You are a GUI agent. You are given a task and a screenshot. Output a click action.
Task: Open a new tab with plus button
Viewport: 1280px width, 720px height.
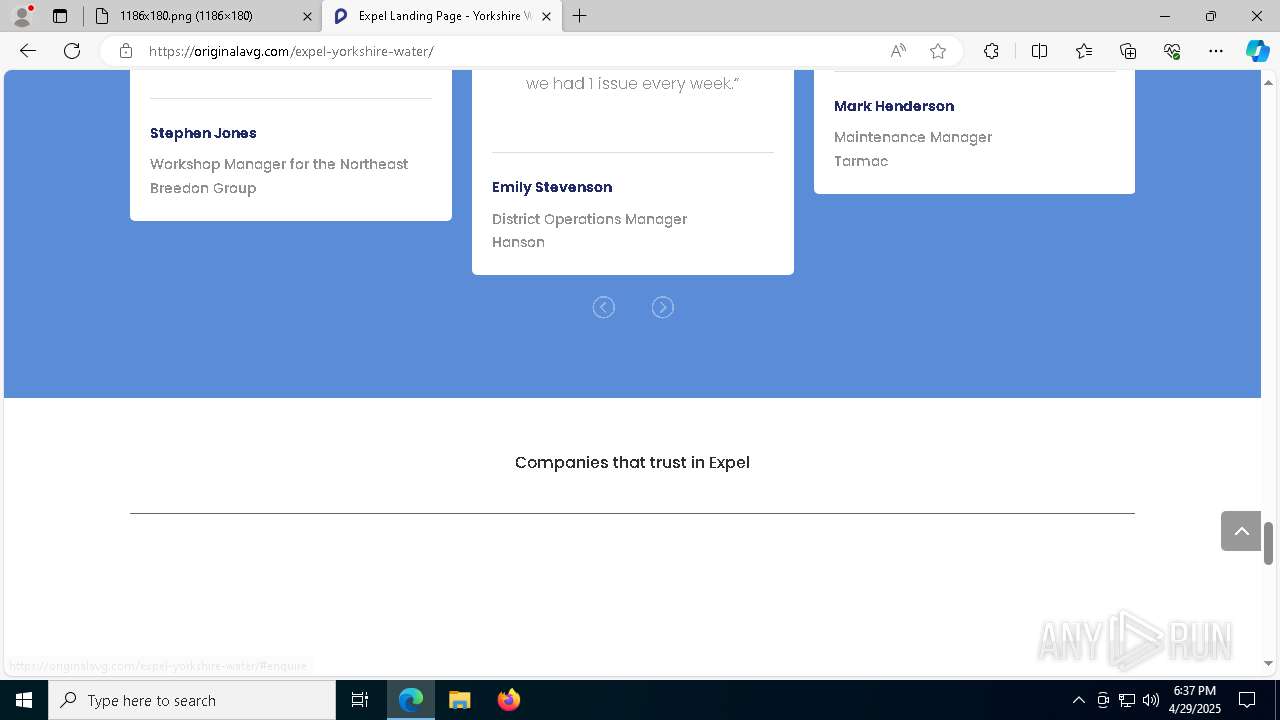tap(580, 16)
